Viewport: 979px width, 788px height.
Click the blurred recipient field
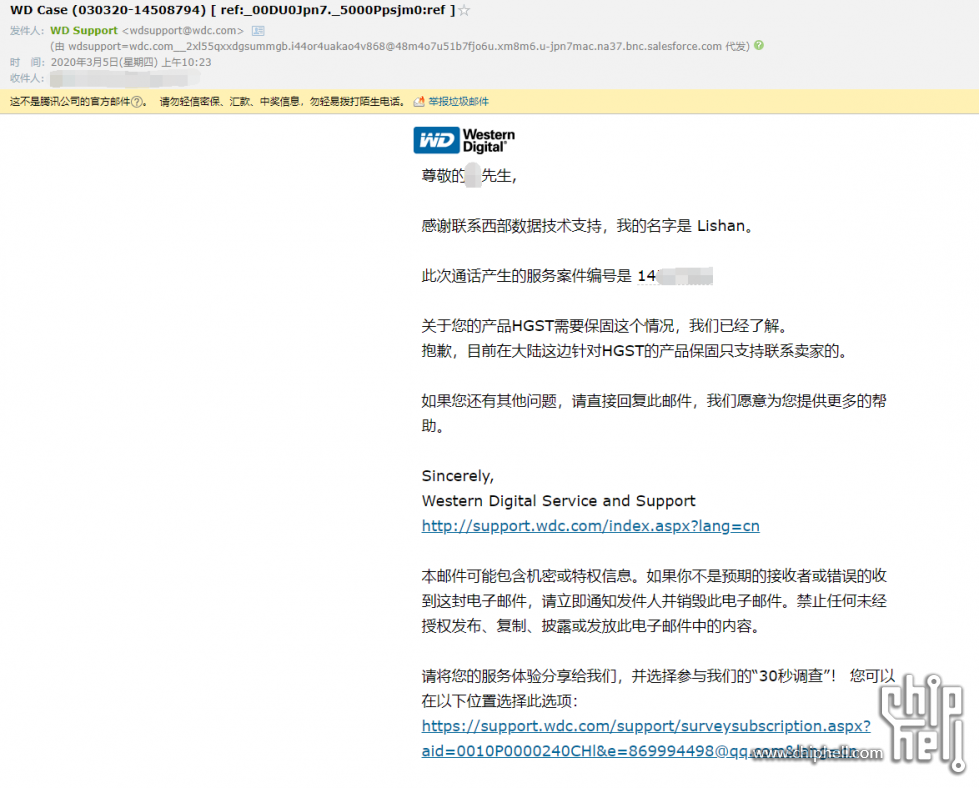[x=125, y=79]
